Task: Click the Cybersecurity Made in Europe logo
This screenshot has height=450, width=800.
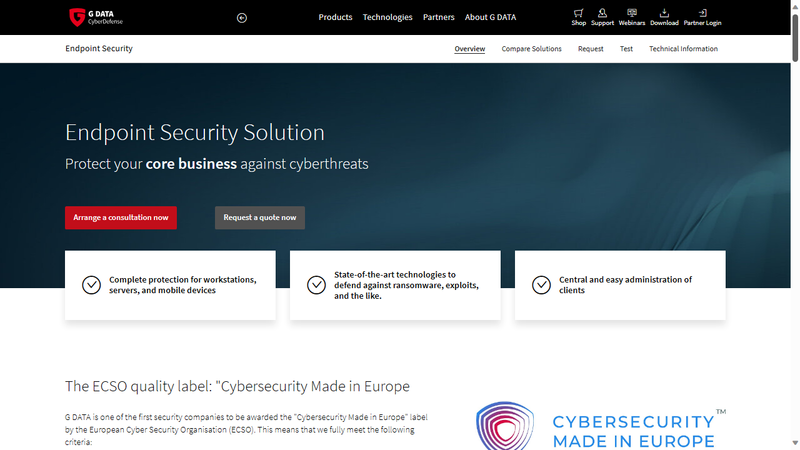Action: [x=601, y=426]
